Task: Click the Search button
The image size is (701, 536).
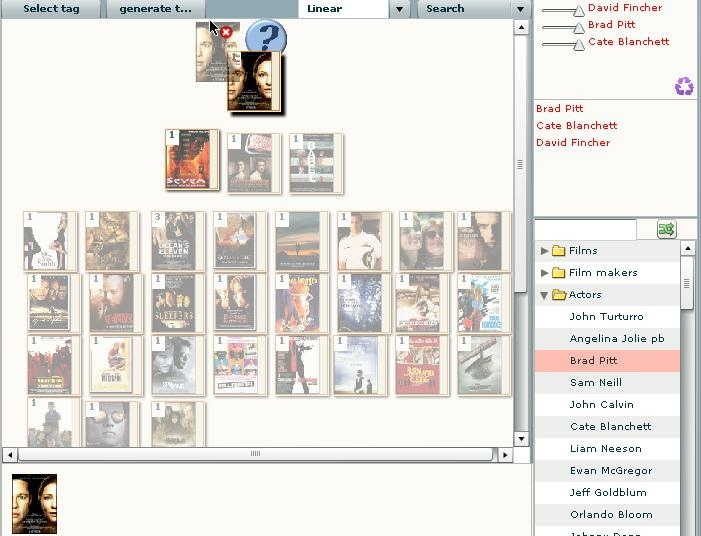Action: tap(464, 9)
